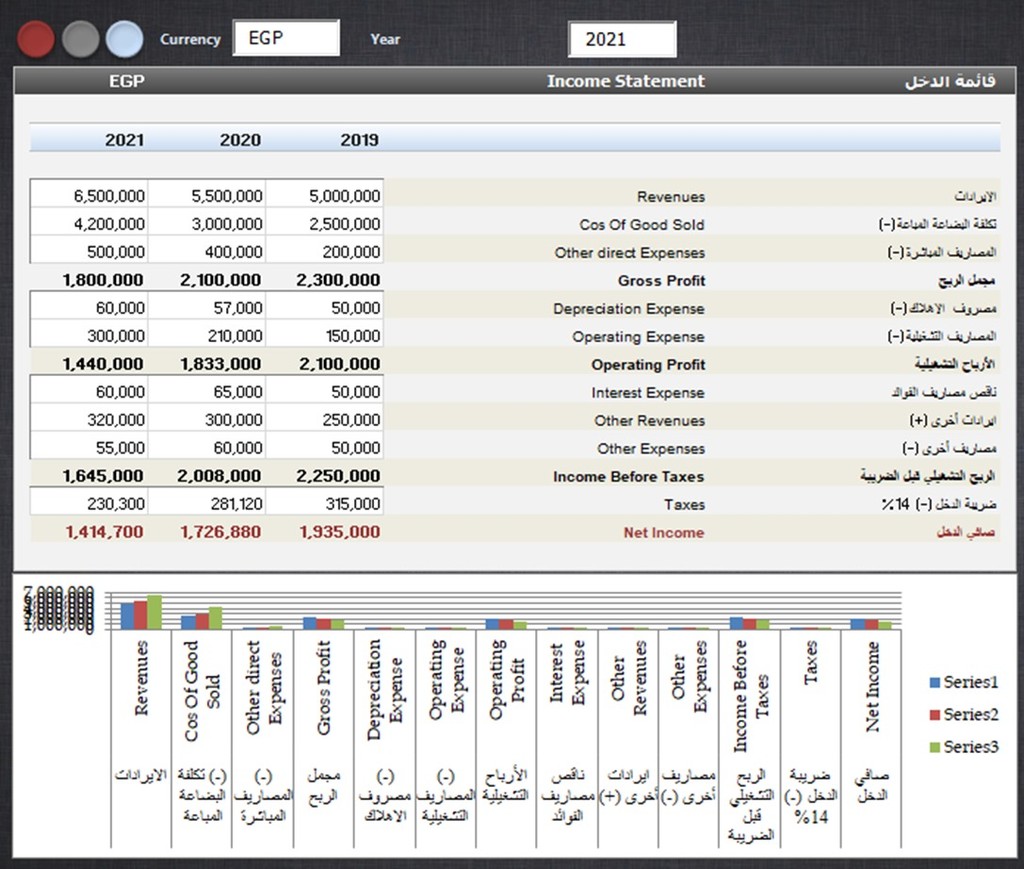
Task: Click the Taxes chart axis label
Action: point(810,663)
